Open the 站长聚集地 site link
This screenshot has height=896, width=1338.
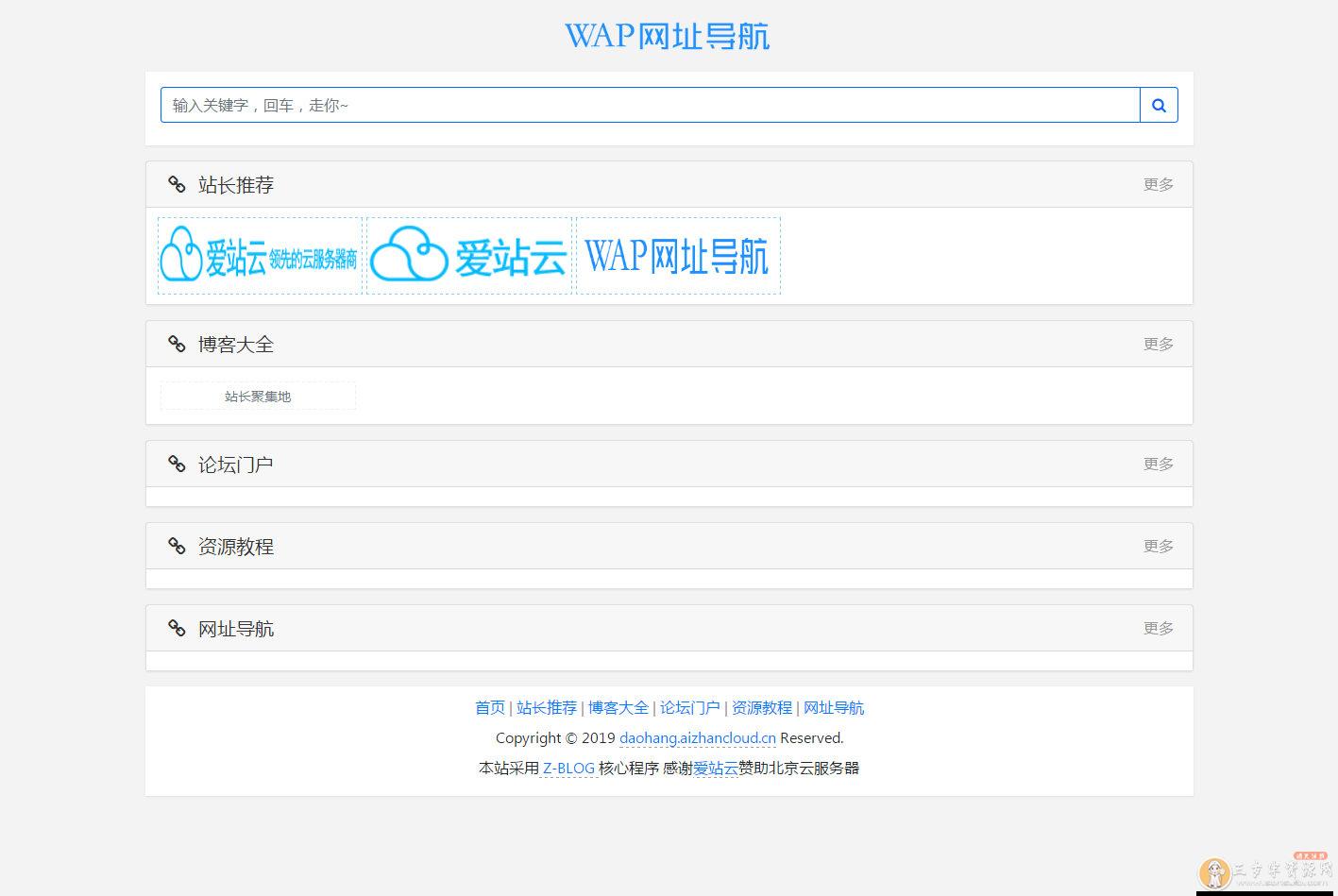point(258,397)
